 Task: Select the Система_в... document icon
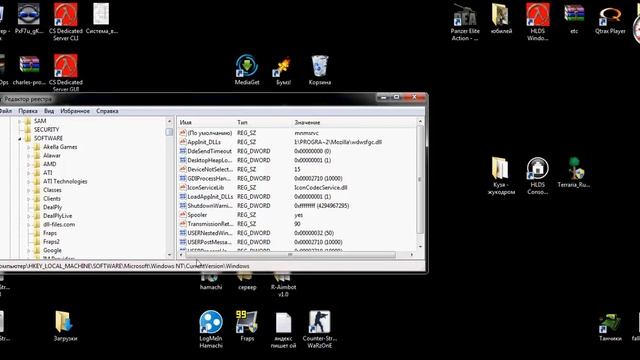click(x=102, y=18)
